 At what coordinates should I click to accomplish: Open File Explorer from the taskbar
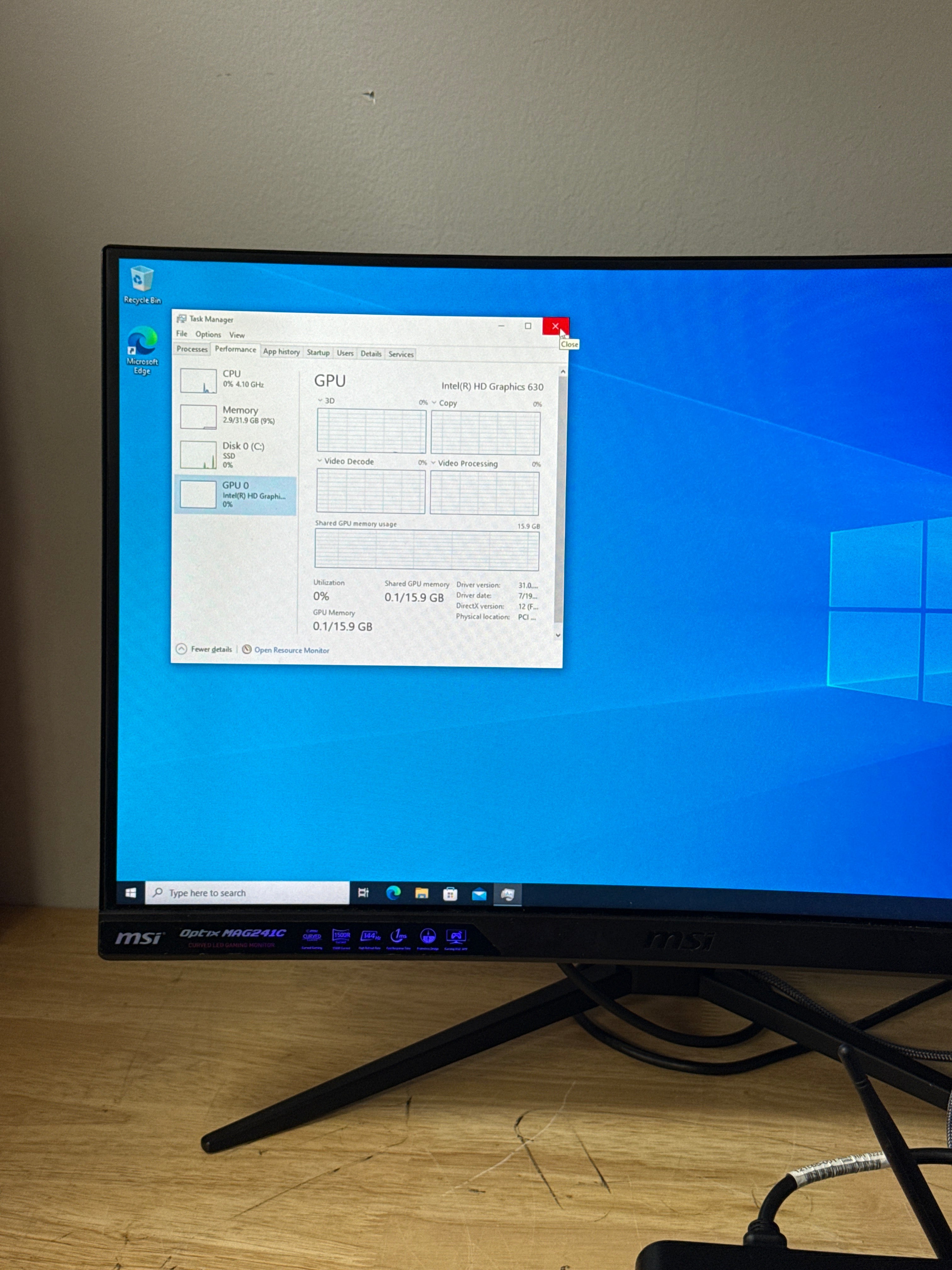(422, 893)
